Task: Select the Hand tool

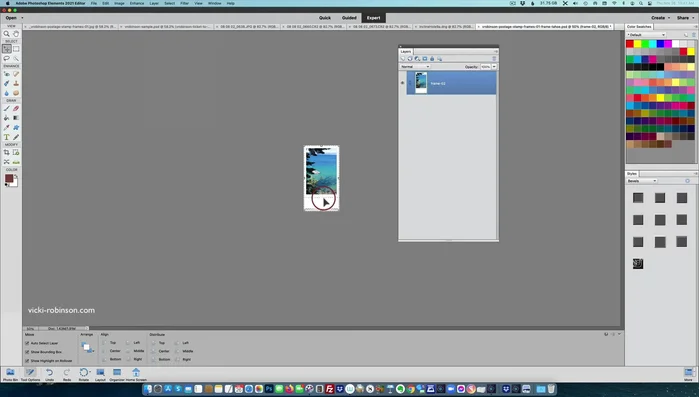Action: [16, 34]
